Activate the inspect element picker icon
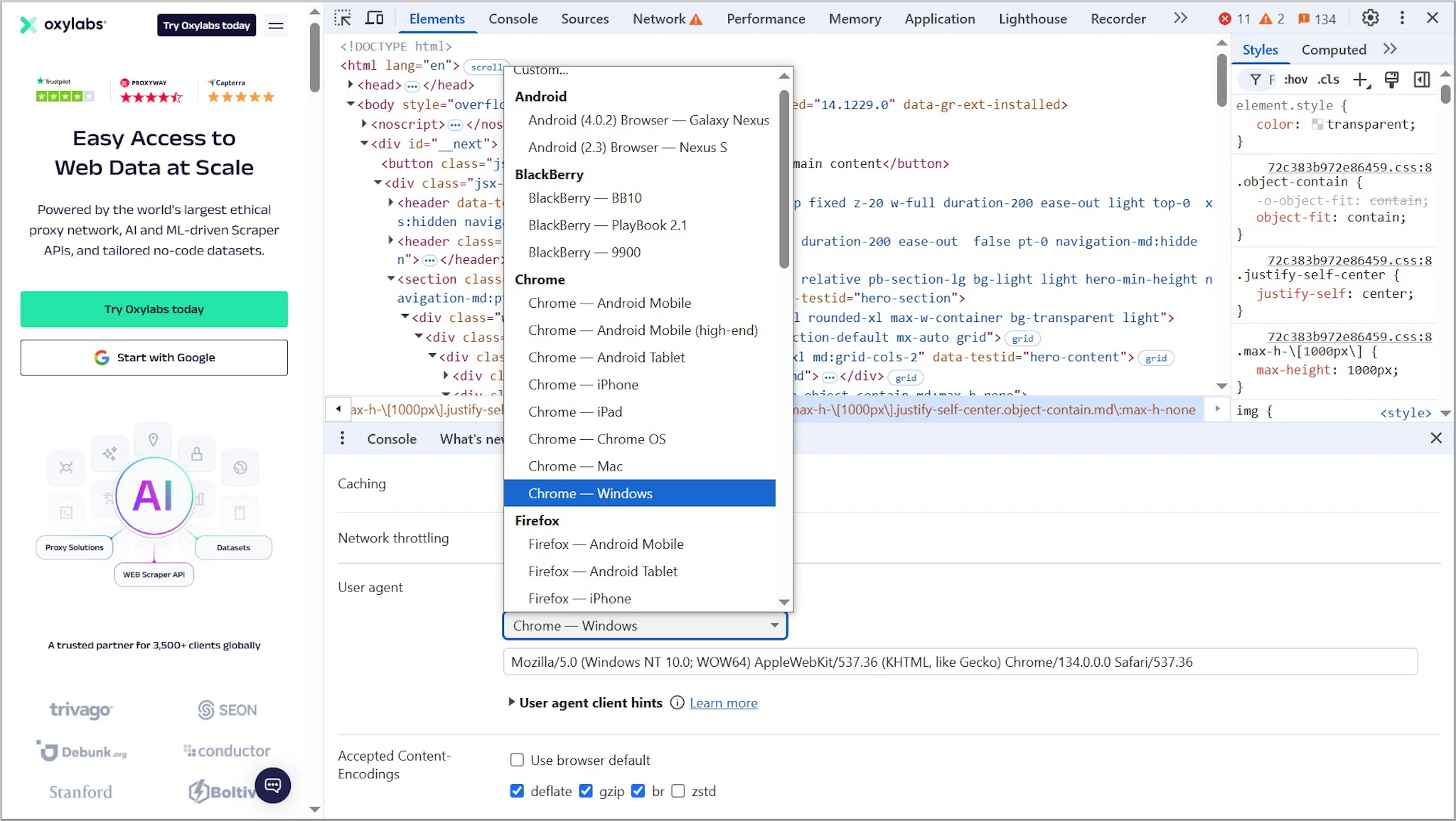 pyautogui.click(x=343, y=18)
